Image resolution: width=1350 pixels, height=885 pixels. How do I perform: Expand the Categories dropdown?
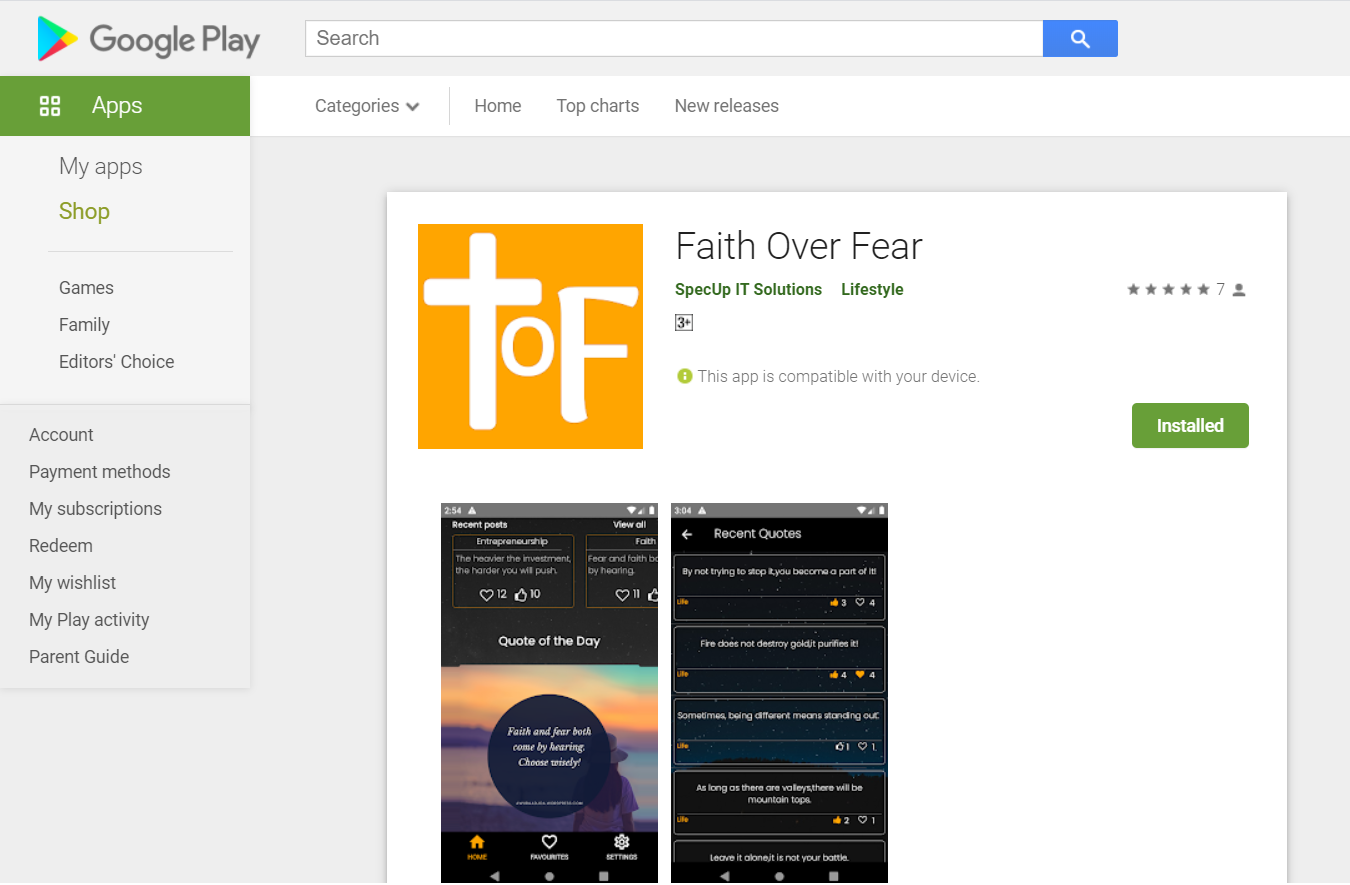coord(366,106)
